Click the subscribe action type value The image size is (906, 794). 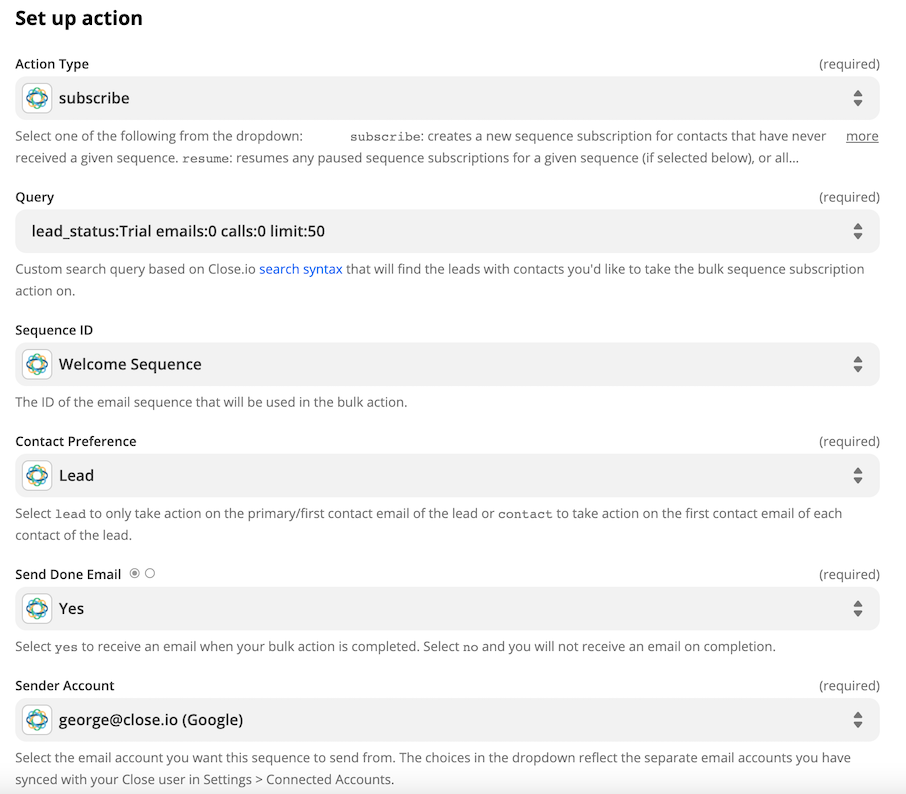94,98
